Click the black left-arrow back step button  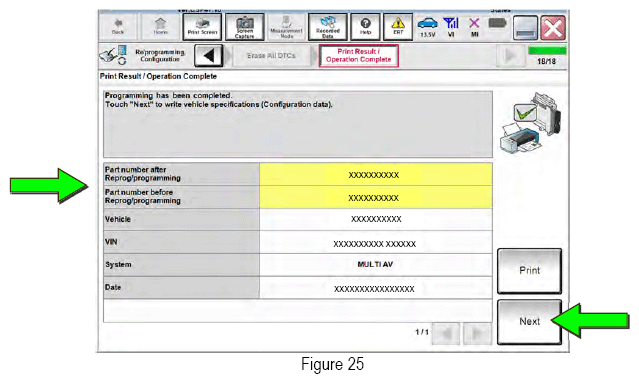pyautogui.click(x=209, y=55)
